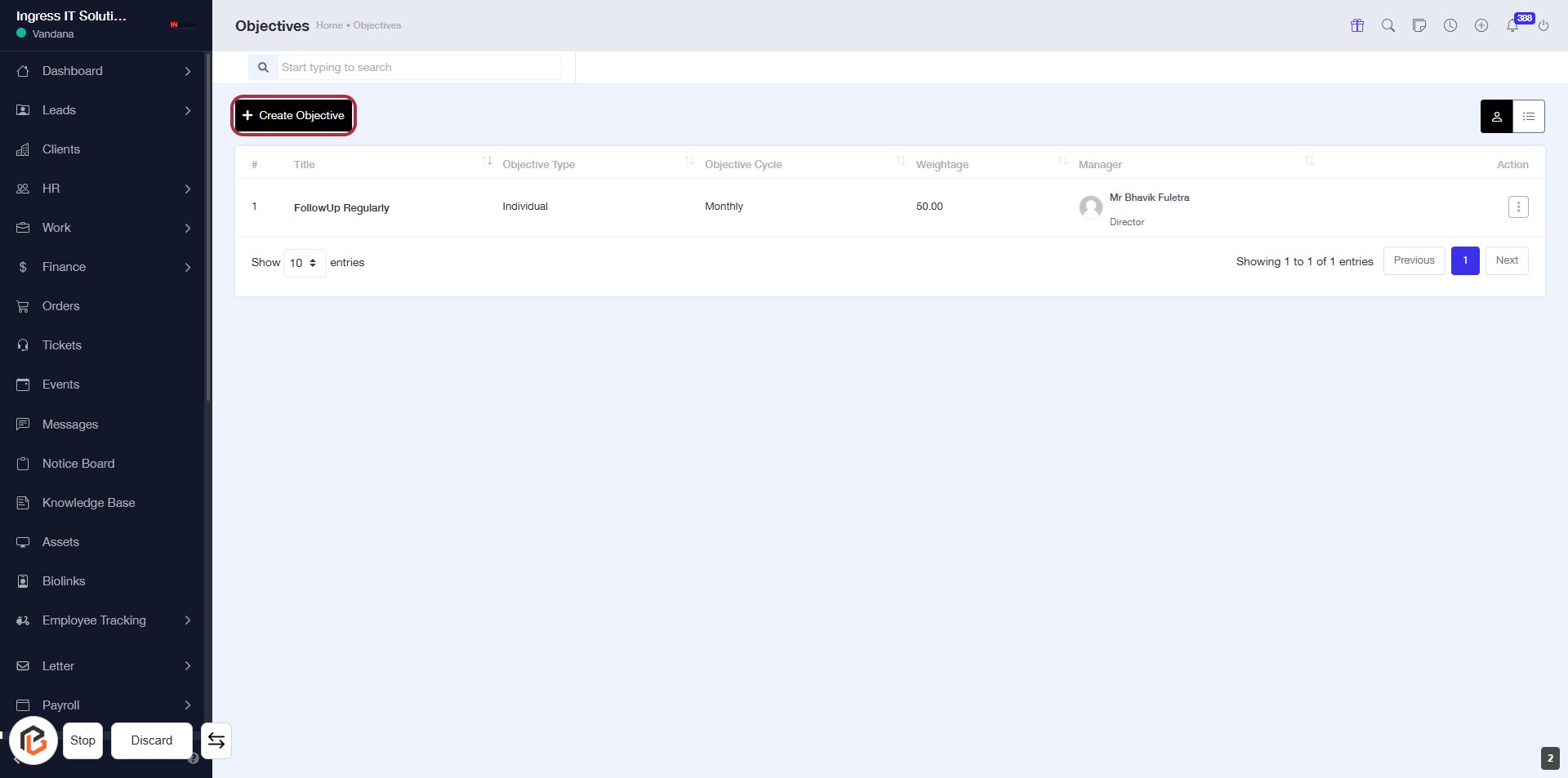Toggle the sidebar collapse arrows button
Screen dimensions: 1568x778
click(x=216, y=740)
